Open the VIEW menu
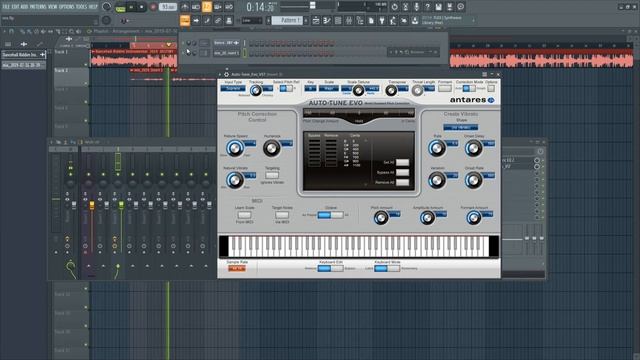640x360 pixels. 53,7
